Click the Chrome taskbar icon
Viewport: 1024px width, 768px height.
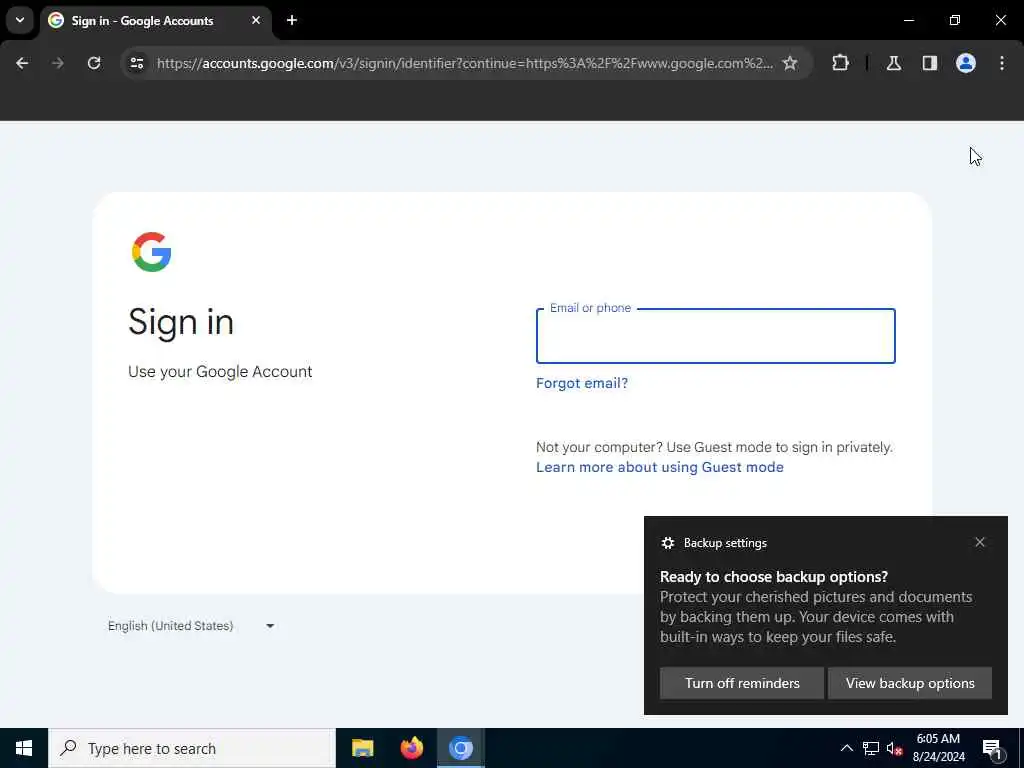(x=460, y=748)
